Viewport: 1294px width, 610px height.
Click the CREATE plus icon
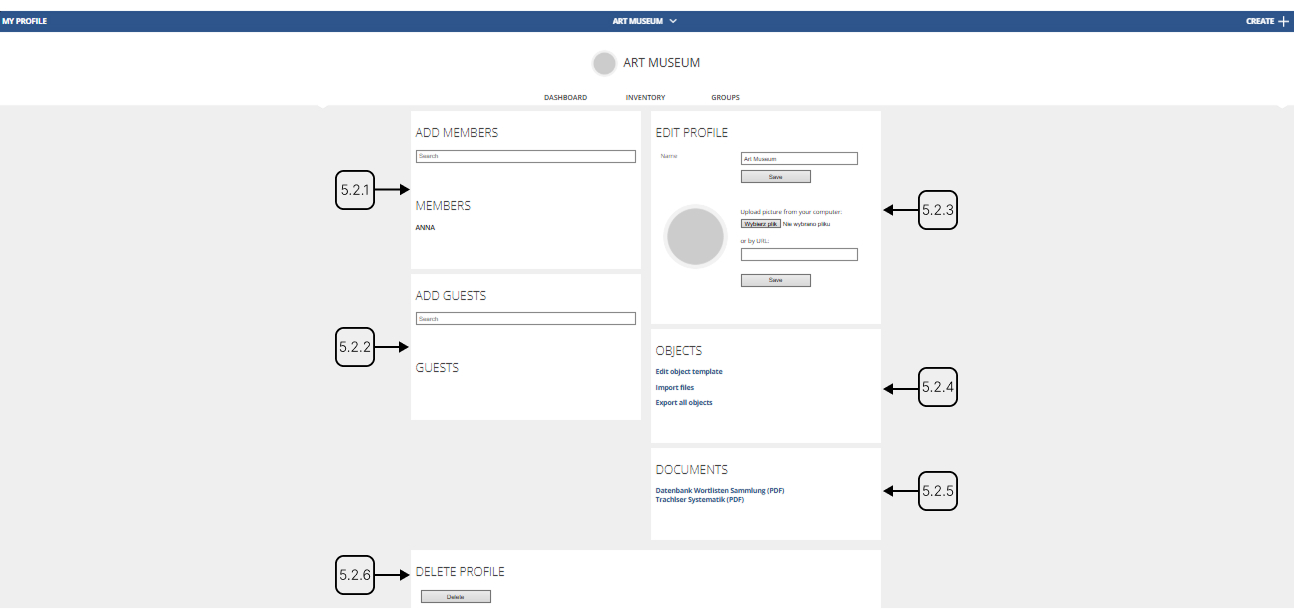click(1283, 21)
